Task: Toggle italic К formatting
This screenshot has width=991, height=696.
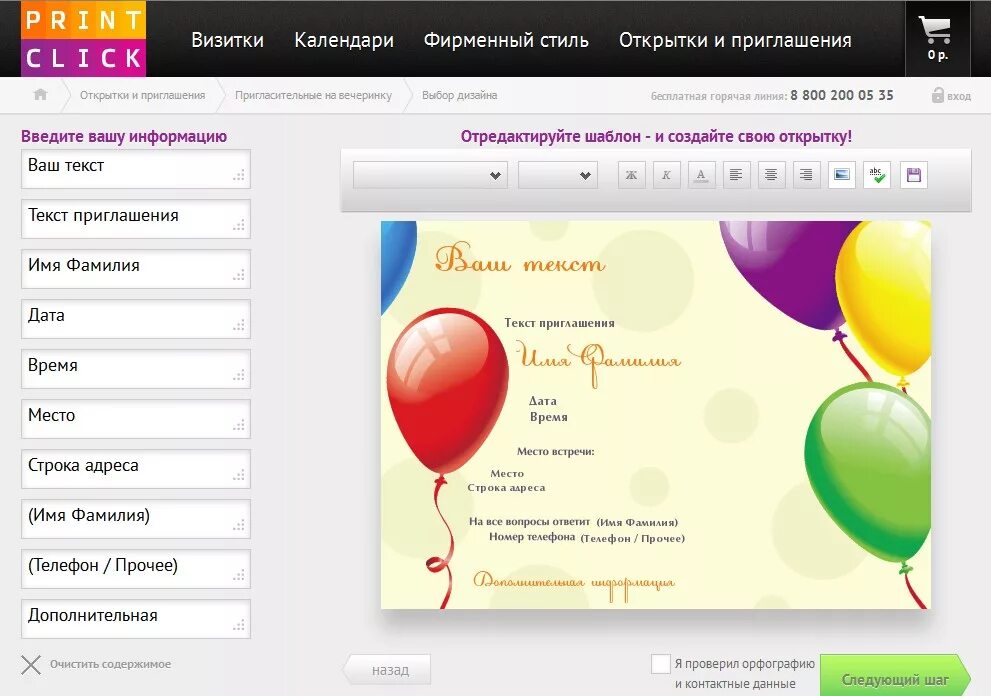Action: coord(666,175)
